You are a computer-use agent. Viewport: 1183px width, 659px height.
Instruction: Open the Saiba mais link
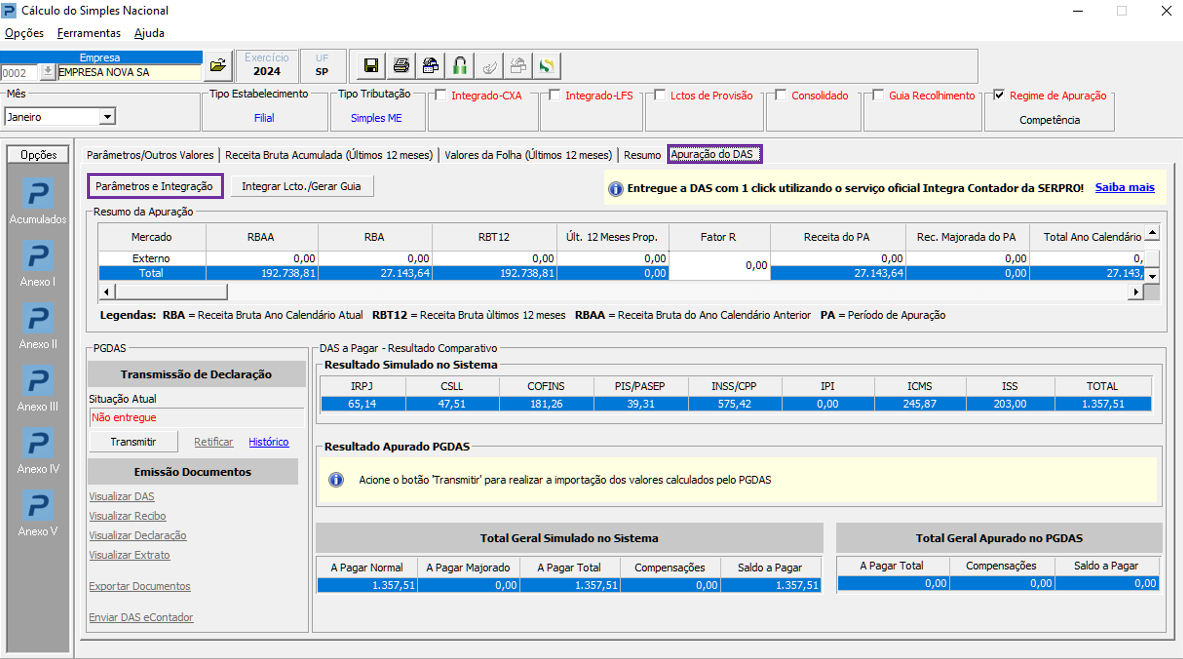coord(1124,187)
